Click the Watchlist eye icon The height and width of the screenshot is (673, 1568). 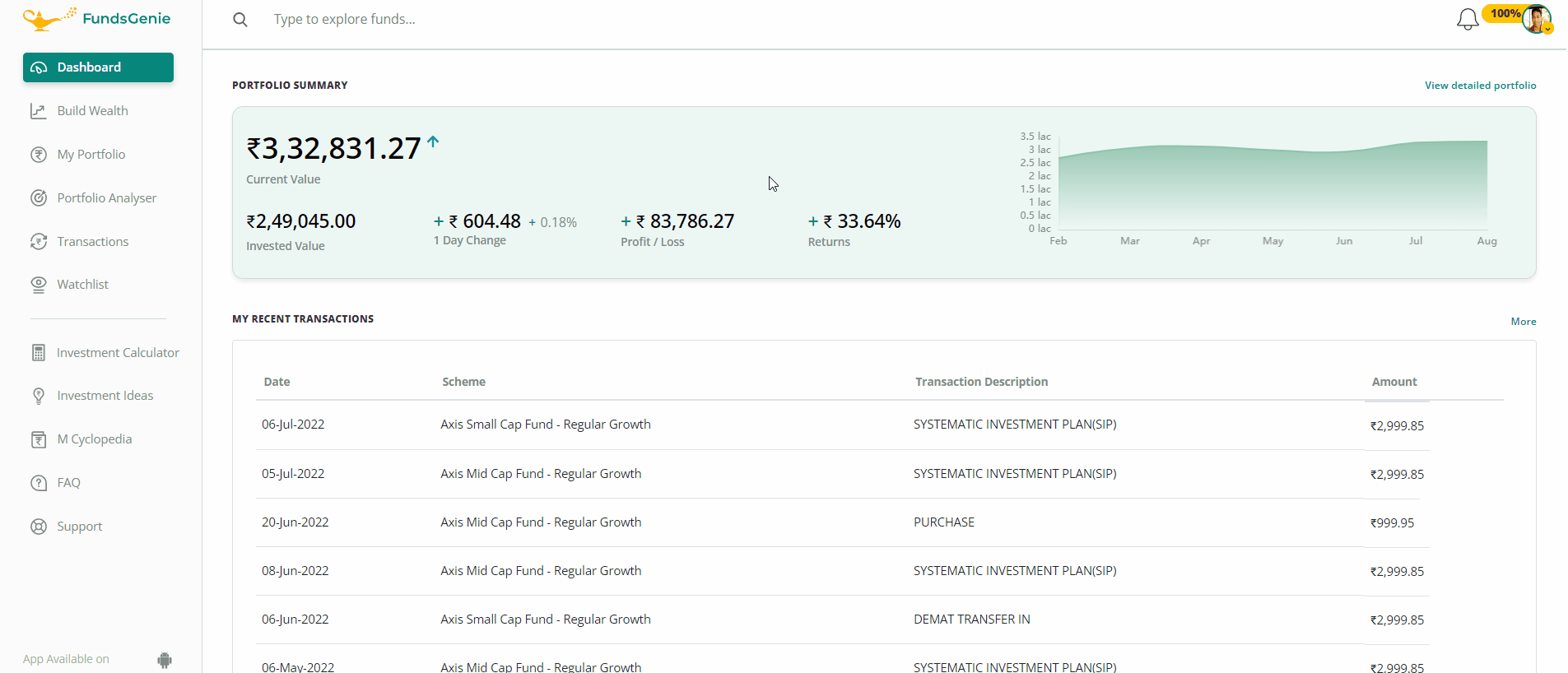pyautogui.click(x=39, y=285)
